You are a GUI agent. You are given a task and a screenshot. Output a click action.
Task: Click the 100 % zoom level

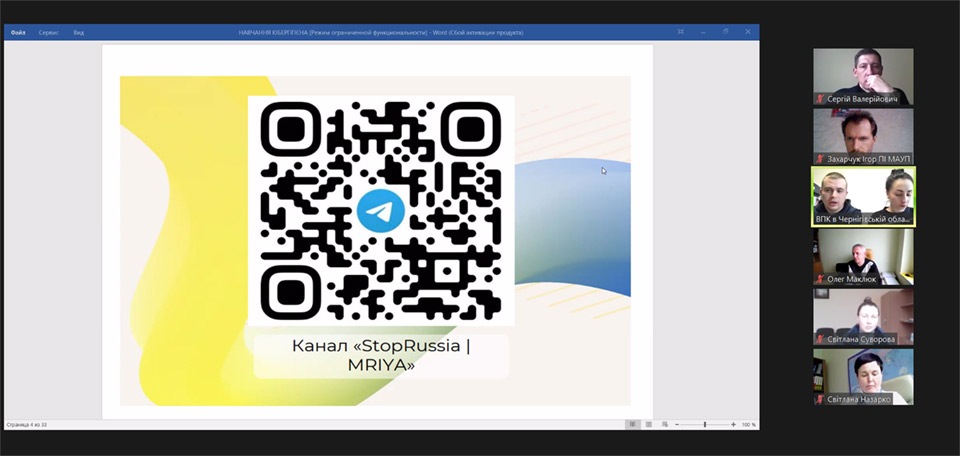tap(749, 424)
